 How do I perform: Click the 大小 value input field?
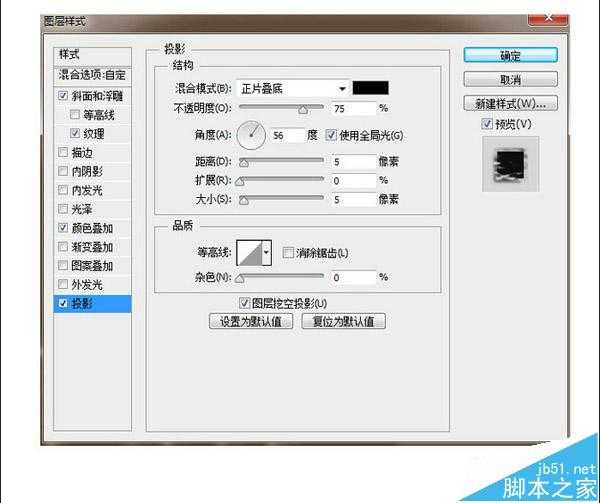coord(354,199)
